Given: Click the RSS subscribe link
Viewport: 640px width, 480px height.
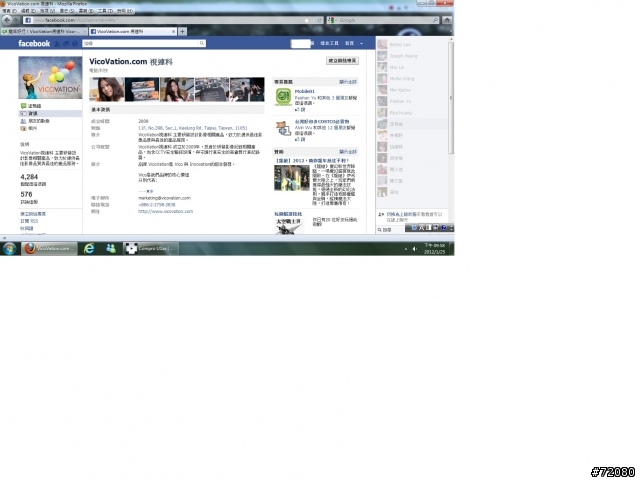Looking at the screenshot, I should 29,221.
